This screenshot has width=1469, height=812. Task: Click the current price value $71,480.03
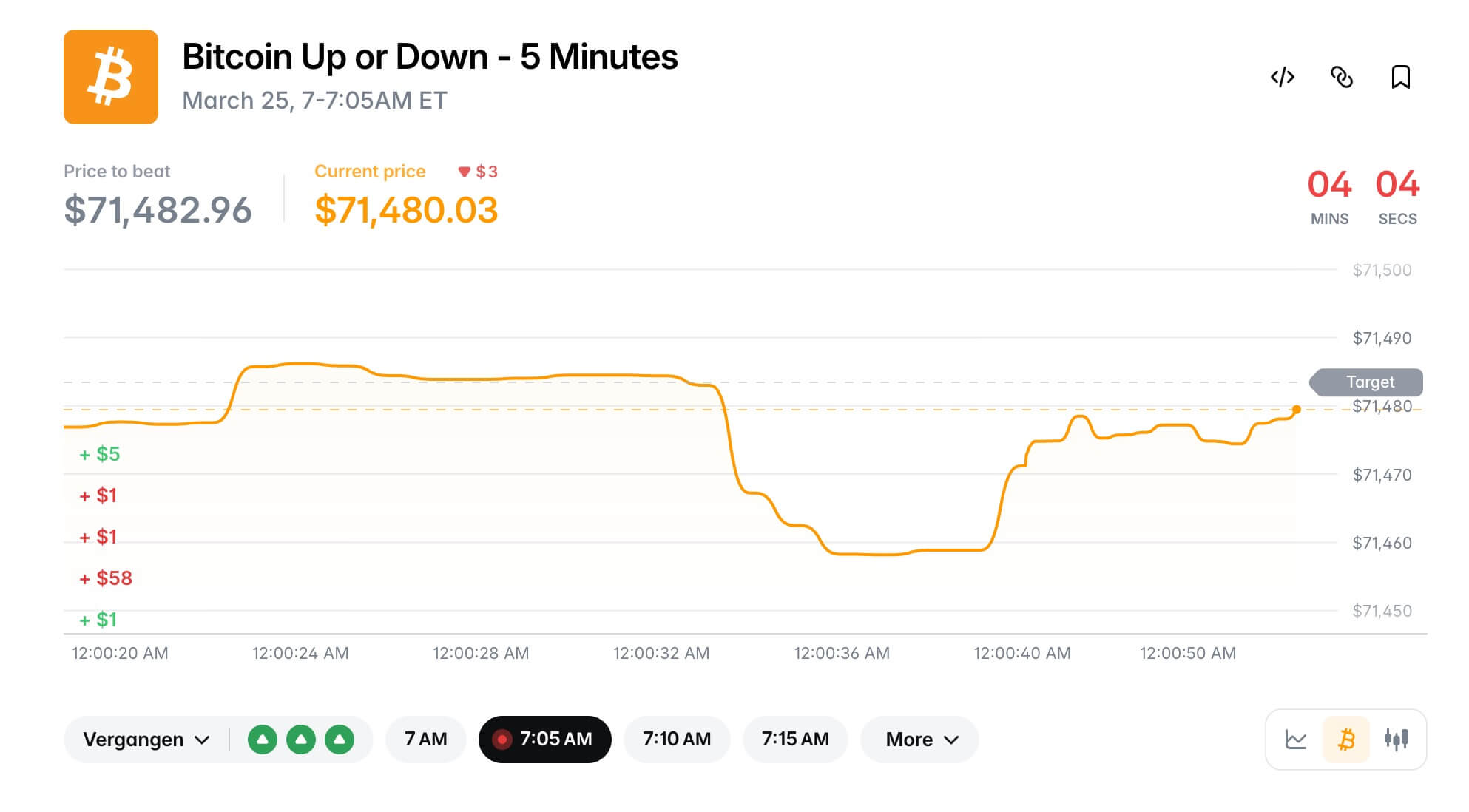(x=408, y=210)
